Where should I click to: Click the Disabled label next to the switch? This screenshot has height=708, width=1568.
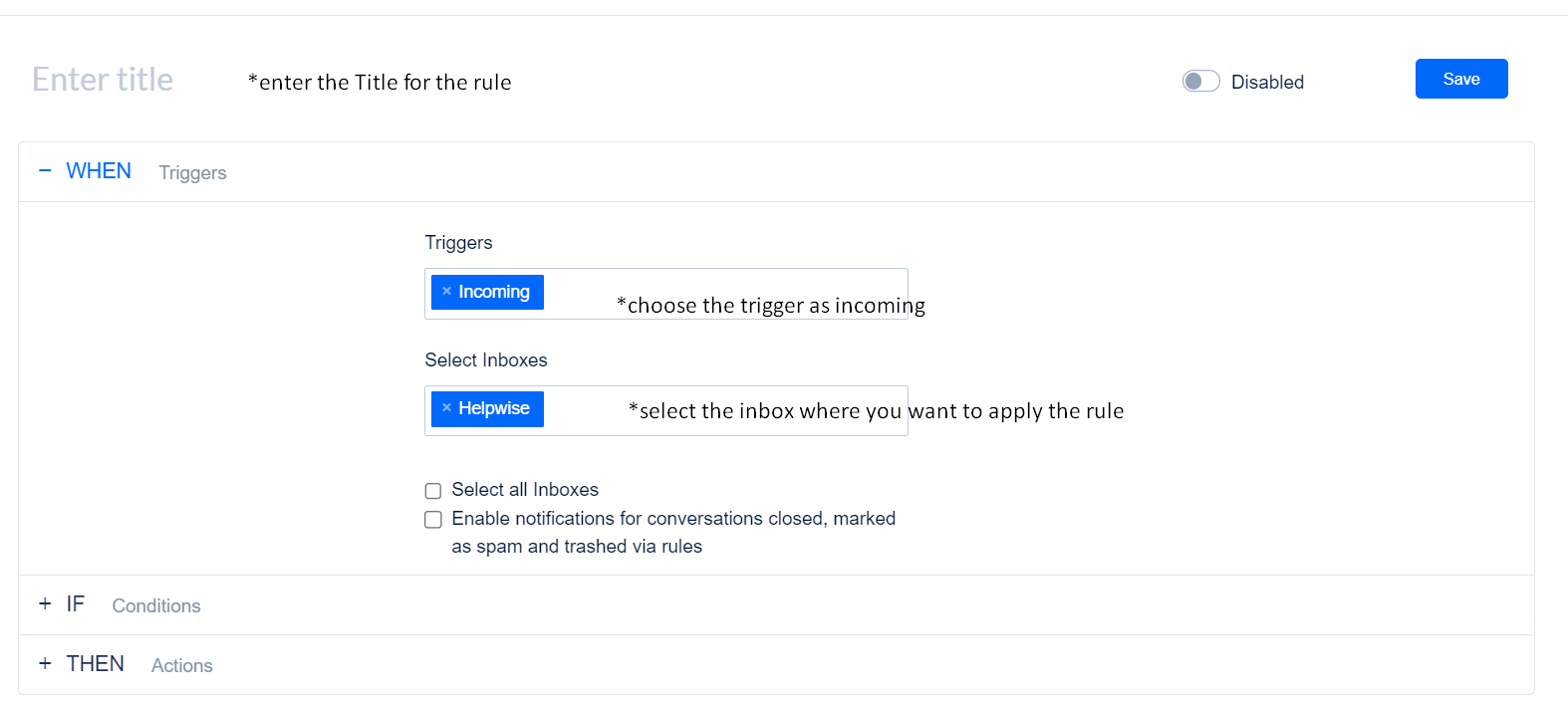pos(1267,82)
